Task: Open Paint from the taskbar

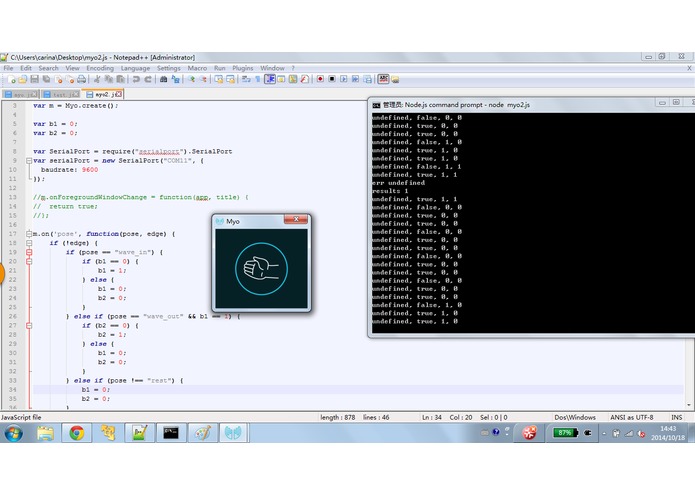Action: pyautogui.click(x=203, y=433)
